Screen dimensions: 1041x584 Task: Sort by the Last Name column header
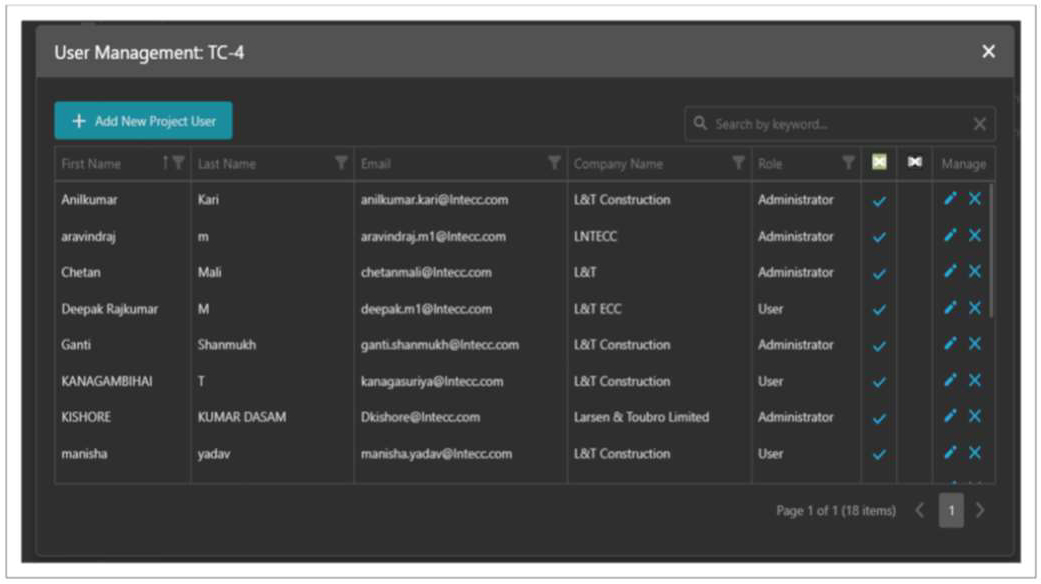coord(227,164)
